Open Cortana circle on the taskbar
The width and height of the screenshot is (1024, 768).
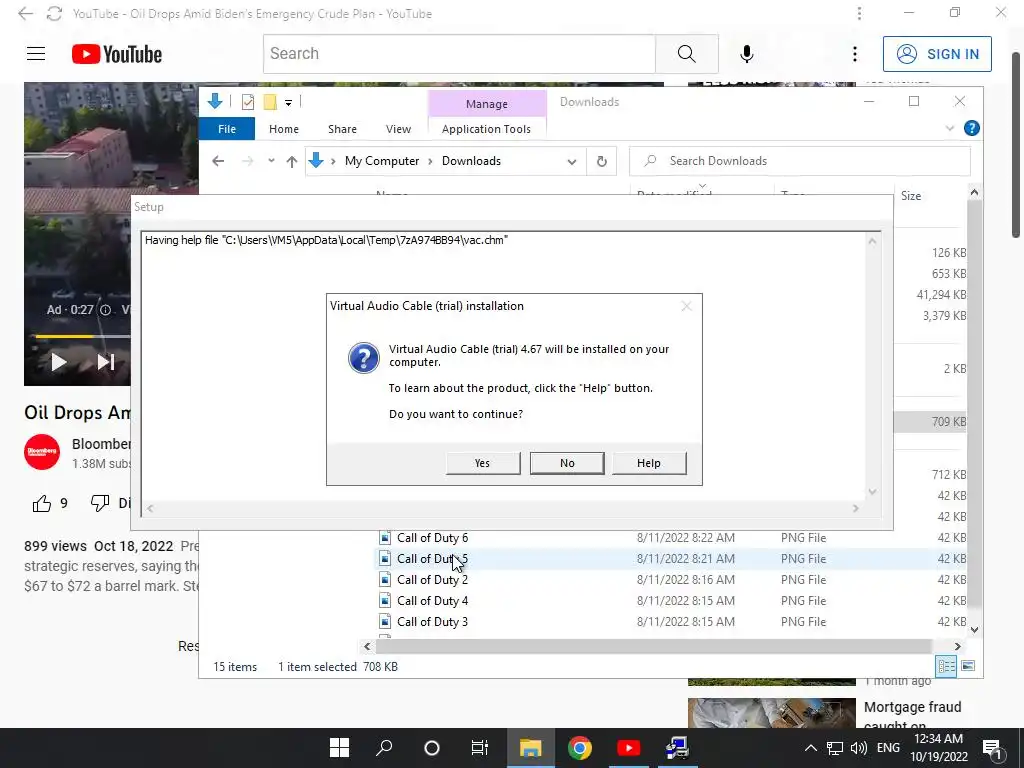pos(432,748)
